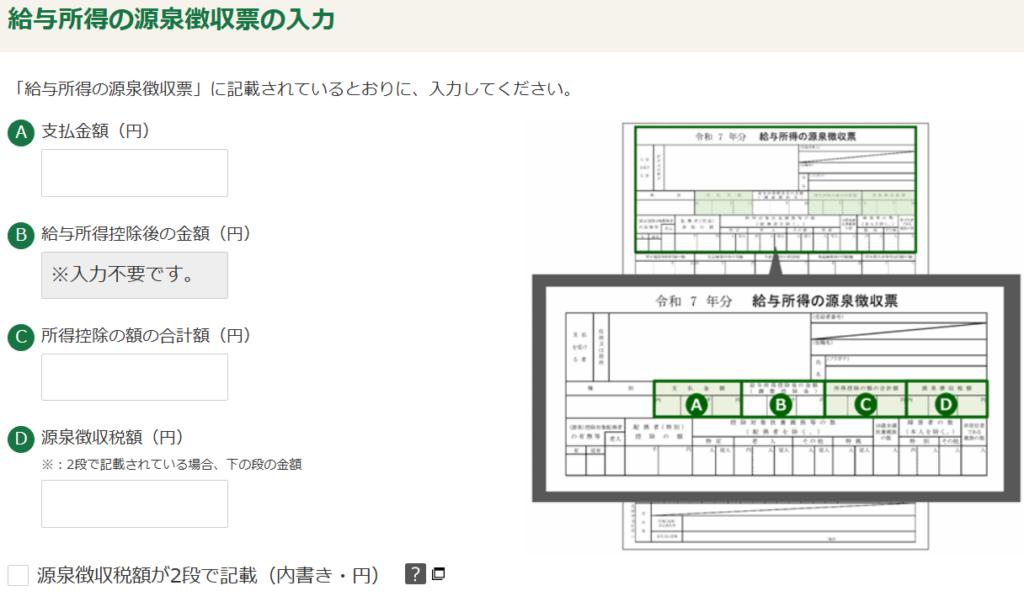Click the green C badge beside 所得控除の額の合計額
Viewport: 1024px width, 591px height.
tap(20, 337)
